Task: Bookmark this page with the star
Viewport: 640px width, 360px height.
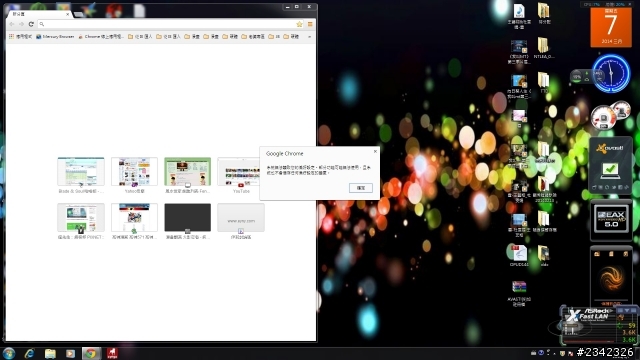Action: click(x=299, y=24)
